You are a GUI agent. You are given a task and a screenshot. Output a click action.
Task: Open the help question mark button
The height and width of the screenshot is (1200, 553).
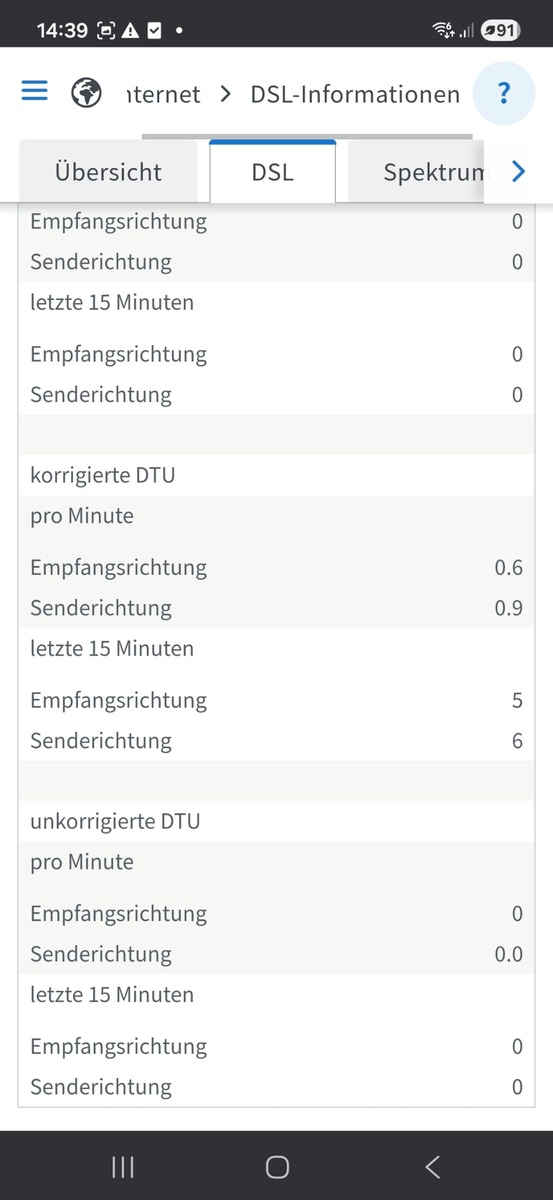[504, 94]
